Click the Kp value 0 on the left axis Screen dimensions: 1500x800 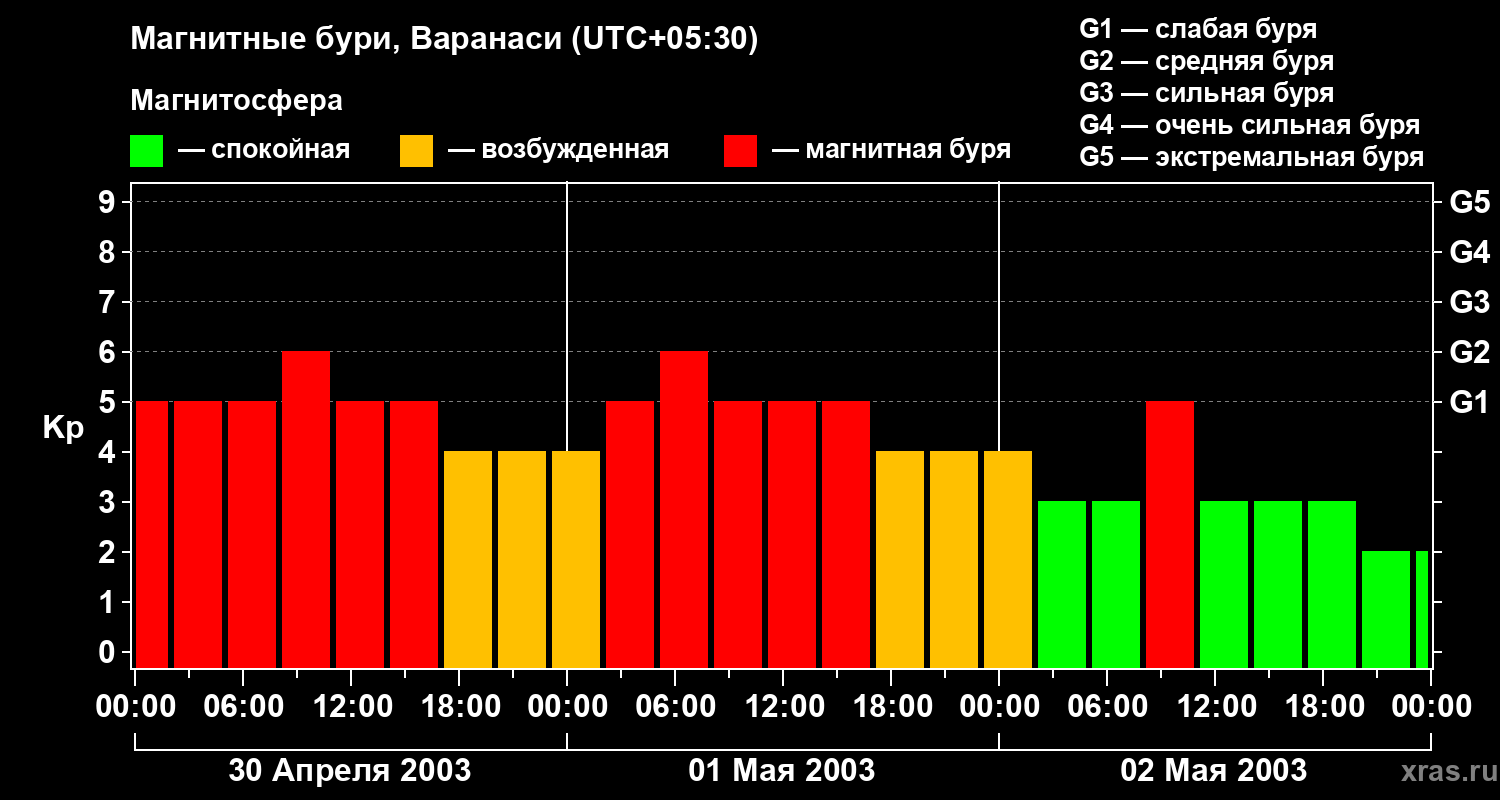[109, 652]
